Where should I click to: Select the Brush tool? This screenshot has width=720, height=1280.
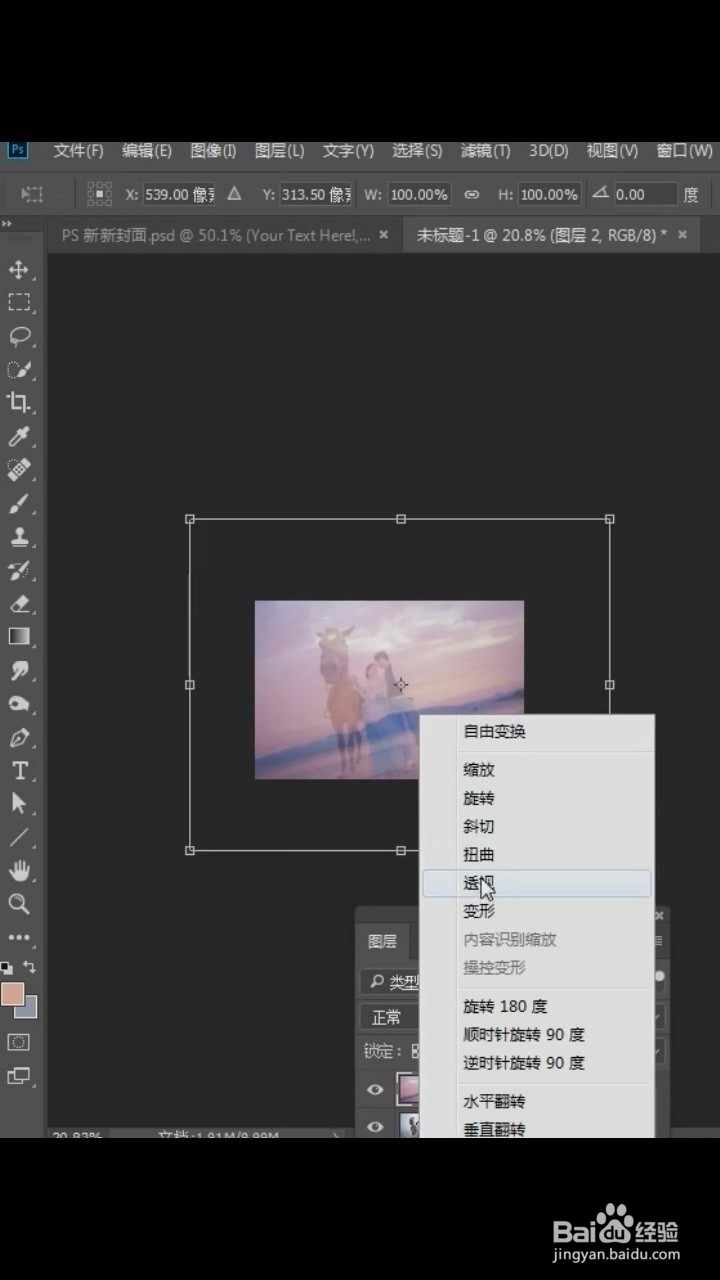(x=19, y=503)
